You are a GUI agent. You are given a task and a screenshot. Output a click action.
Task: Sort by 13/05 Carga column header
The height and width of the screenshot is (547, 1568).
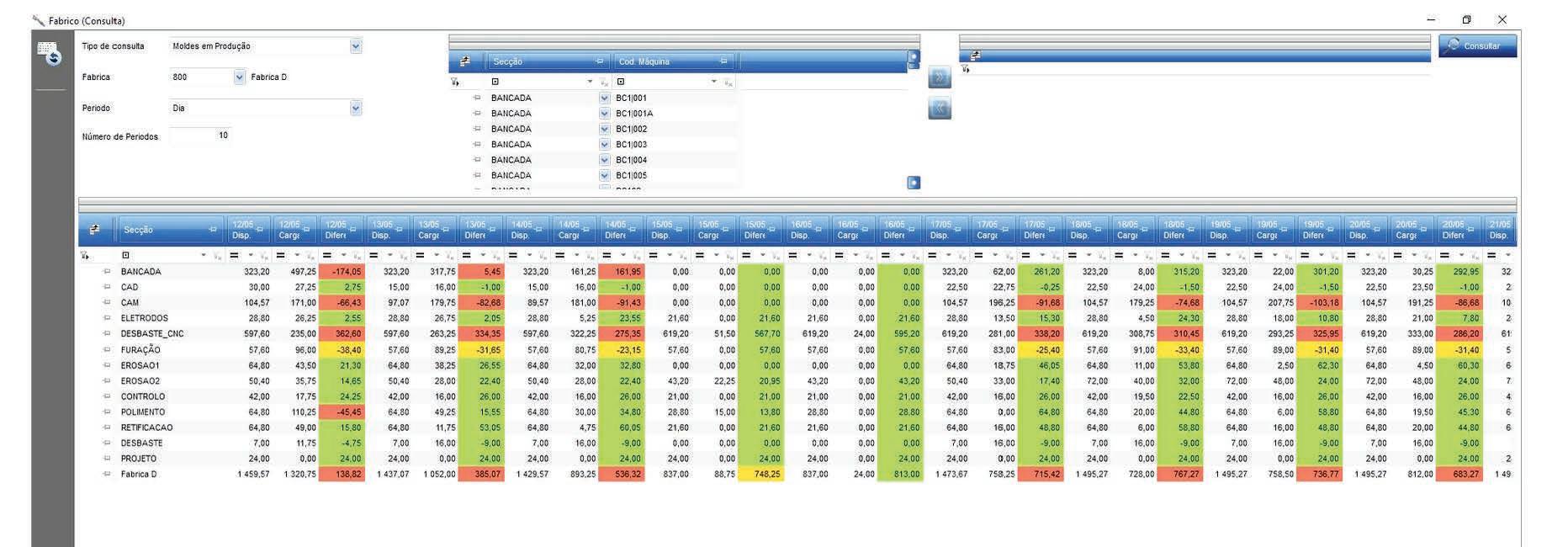click(x=434, y=230)
